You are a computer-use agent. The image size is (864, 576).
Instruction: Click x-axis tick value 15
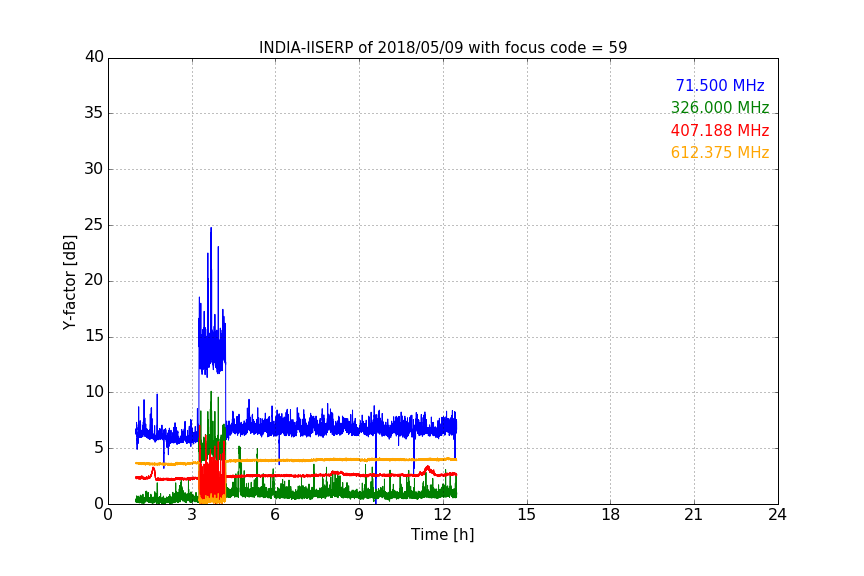[527, 515]
